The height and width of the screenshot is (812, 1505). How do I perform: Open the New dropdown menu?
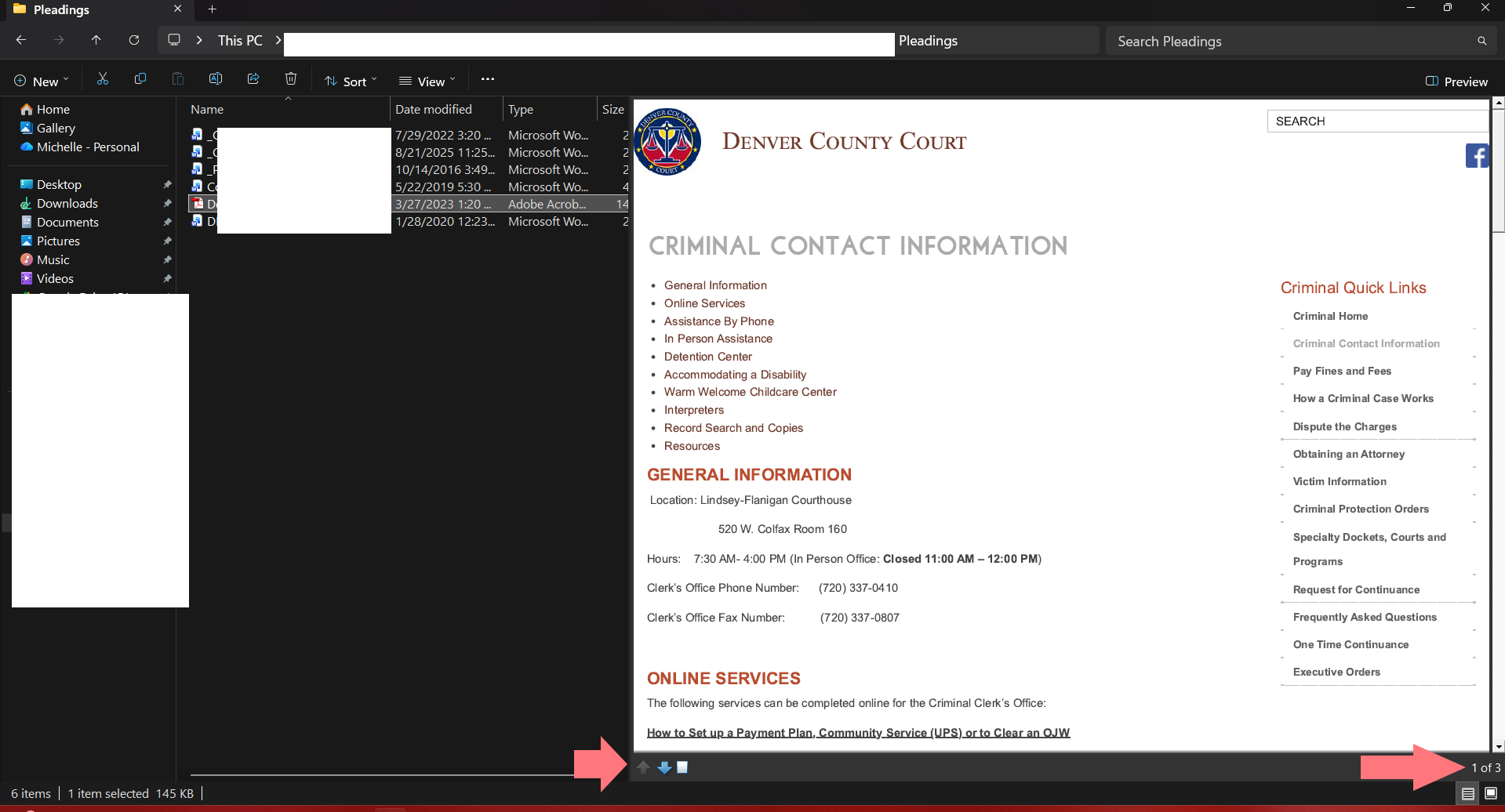point(42,82)
